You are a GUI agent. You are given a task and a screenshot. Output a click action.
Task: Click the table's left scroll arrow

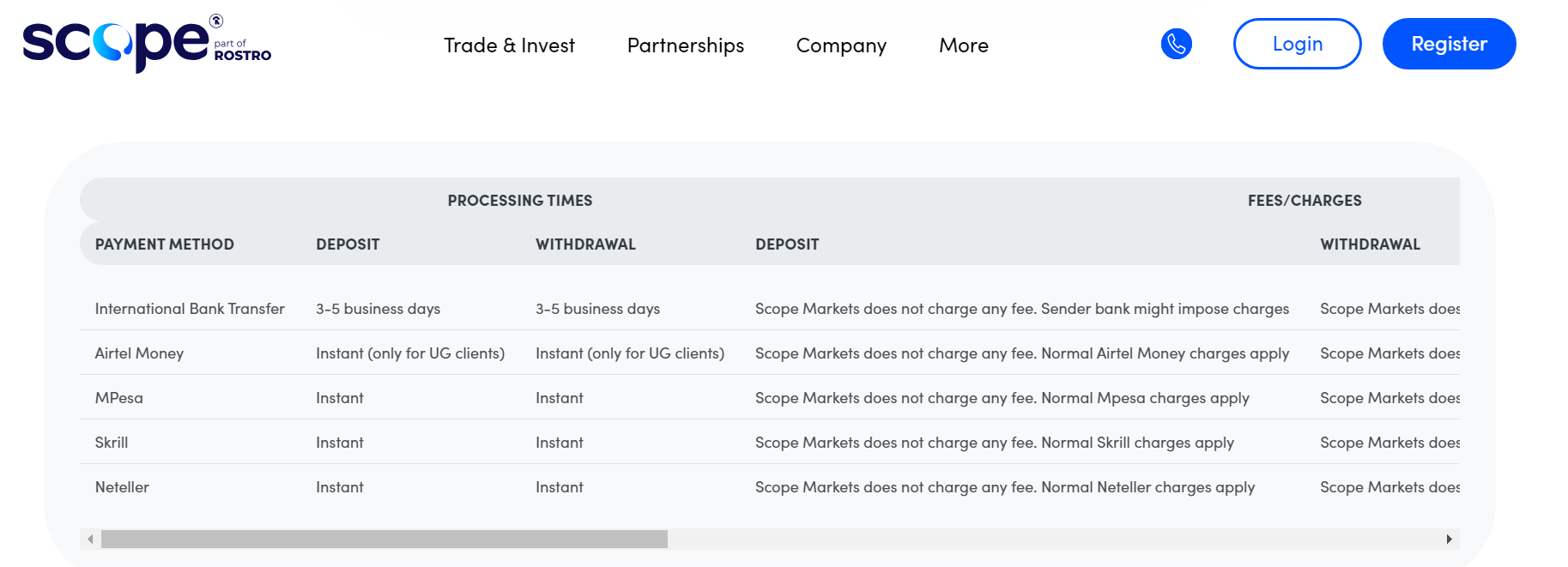[x=90, y=539]
